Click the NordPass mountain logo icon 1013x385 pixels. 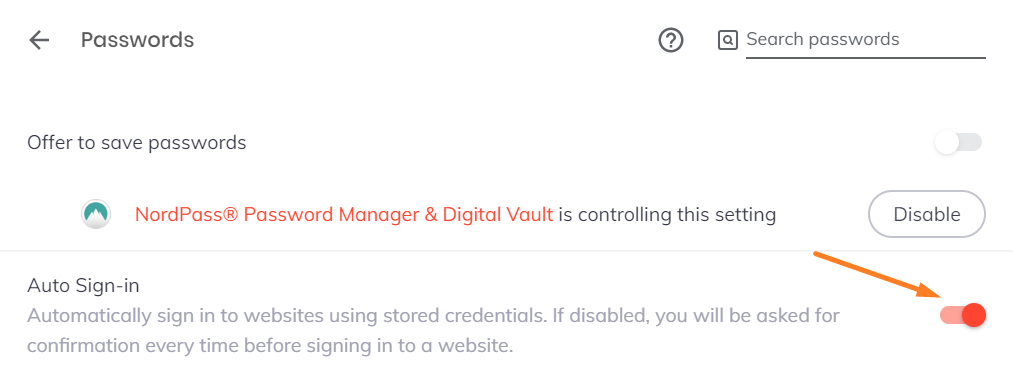(x=96, y=214)
